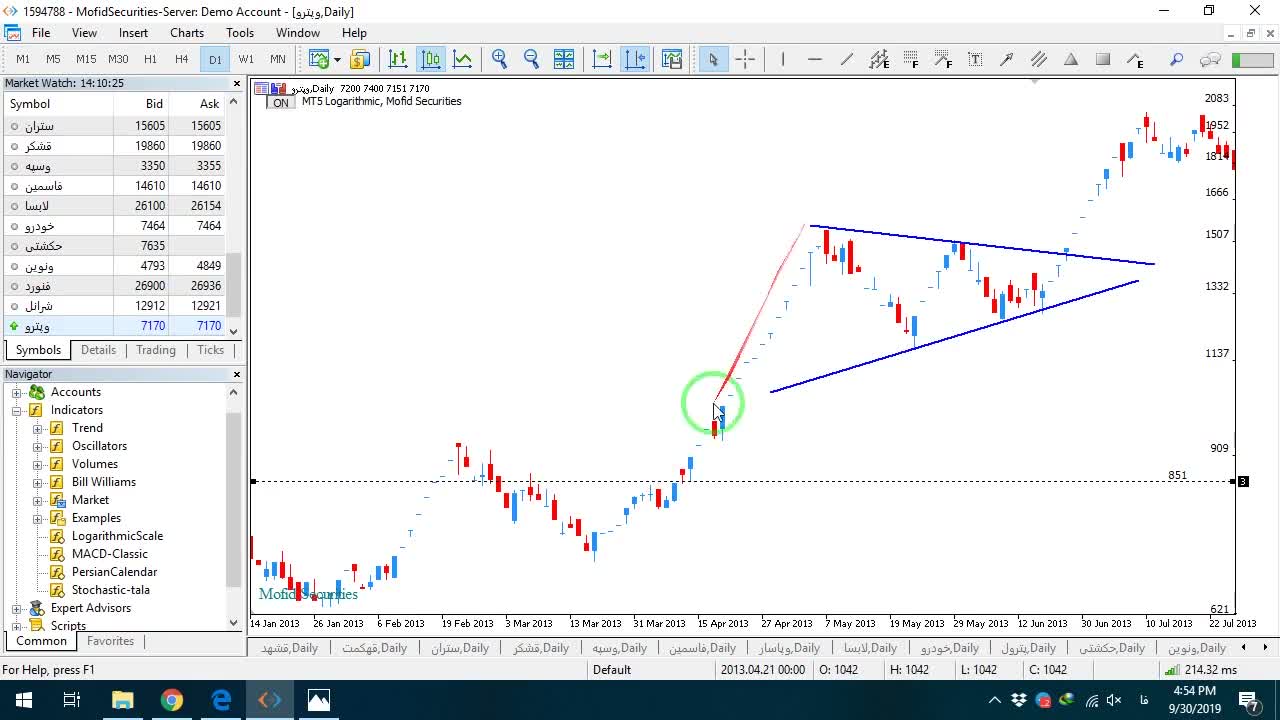The height and width of the screenshot is (720, 1280).
Task: Switch chart to candlesticks view
Action: click(431, 59)
